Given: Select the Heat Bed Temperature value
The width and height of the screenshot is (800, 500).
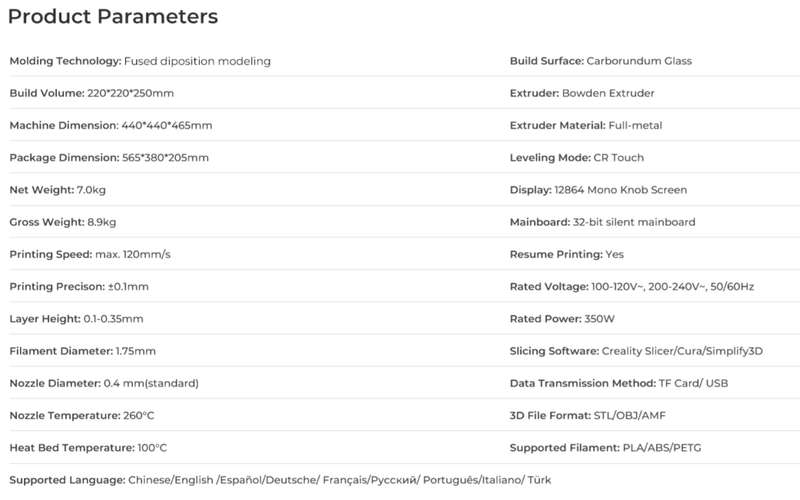Looking at the screenshot, I should pyautogui.click(x=152, y=447).
